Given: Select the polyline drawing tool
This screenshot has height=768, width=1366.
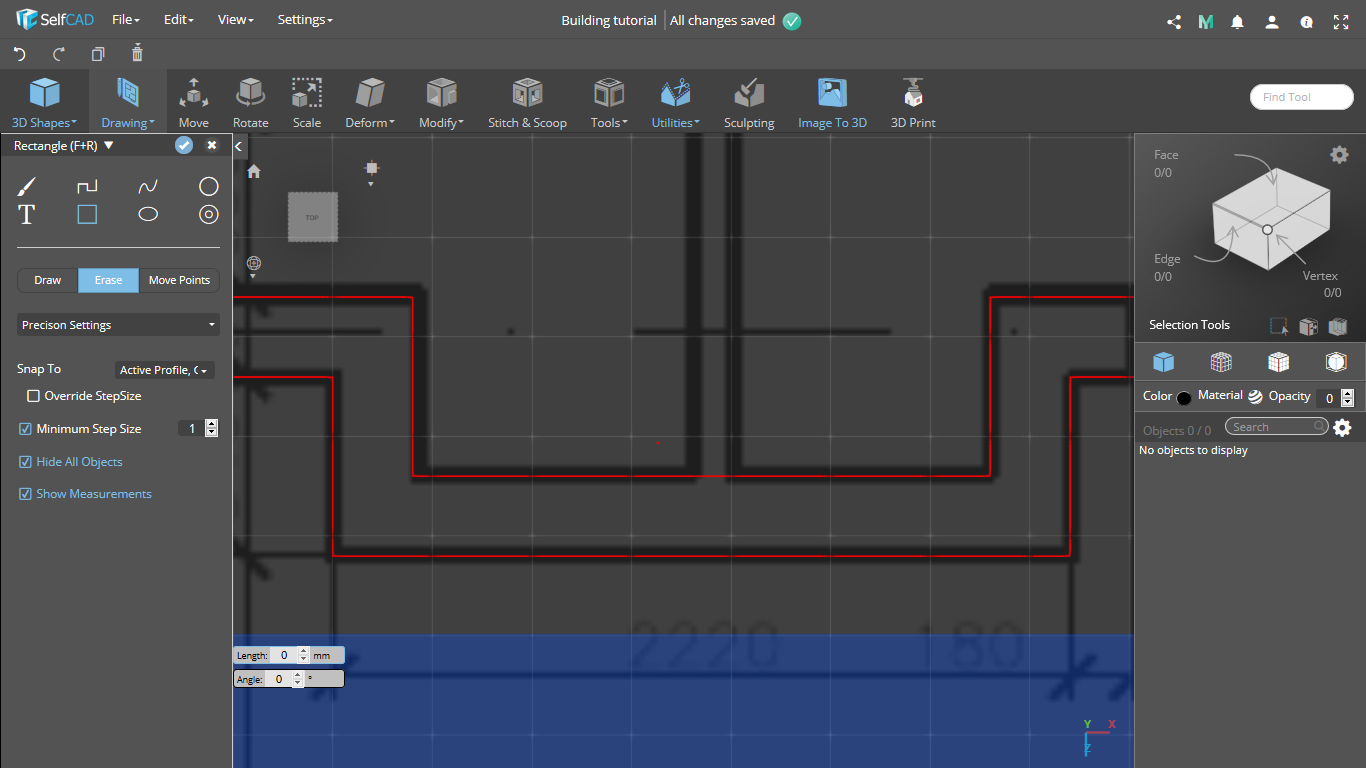Looking at the screenshot, I should click(87, 186).
